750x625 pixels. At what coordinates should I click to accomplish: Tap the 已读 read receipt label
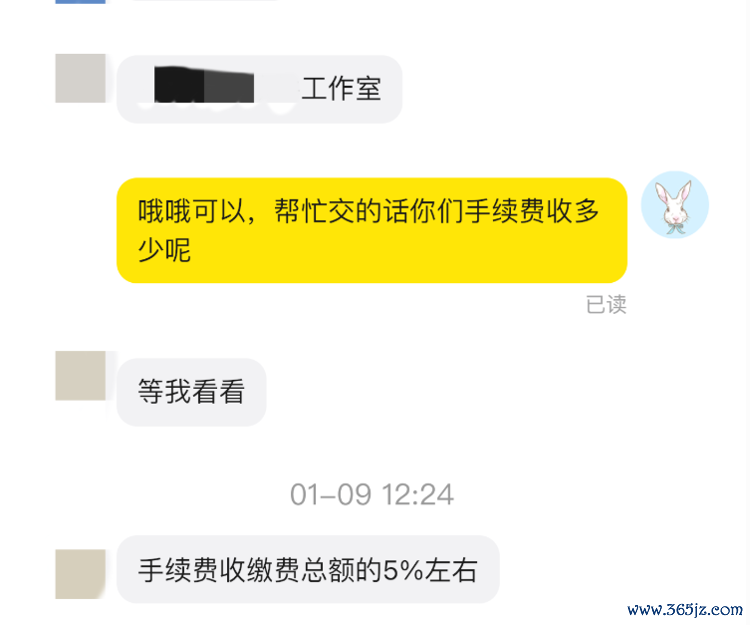[606, 305]
